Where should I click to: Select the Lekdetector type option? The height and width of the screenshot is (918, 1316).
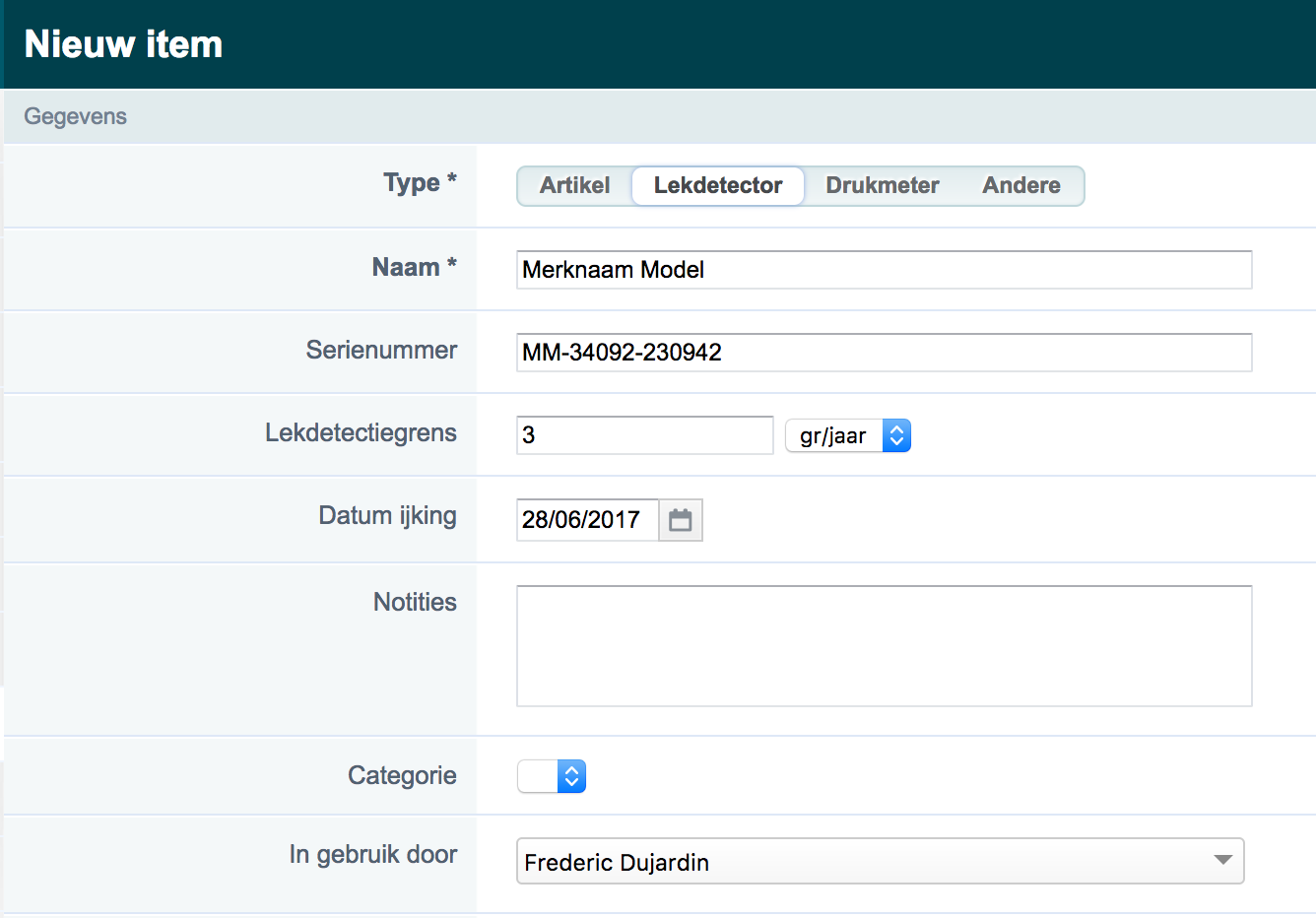point(718,185)
